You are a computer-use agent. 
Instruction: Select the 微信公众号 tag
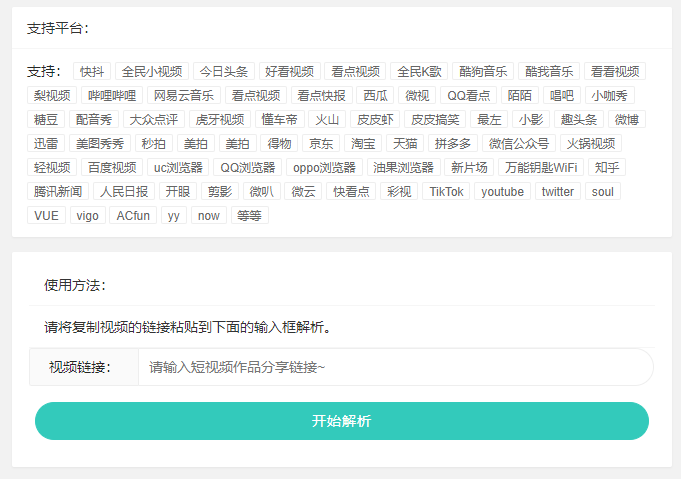click(x=519, y=143)
